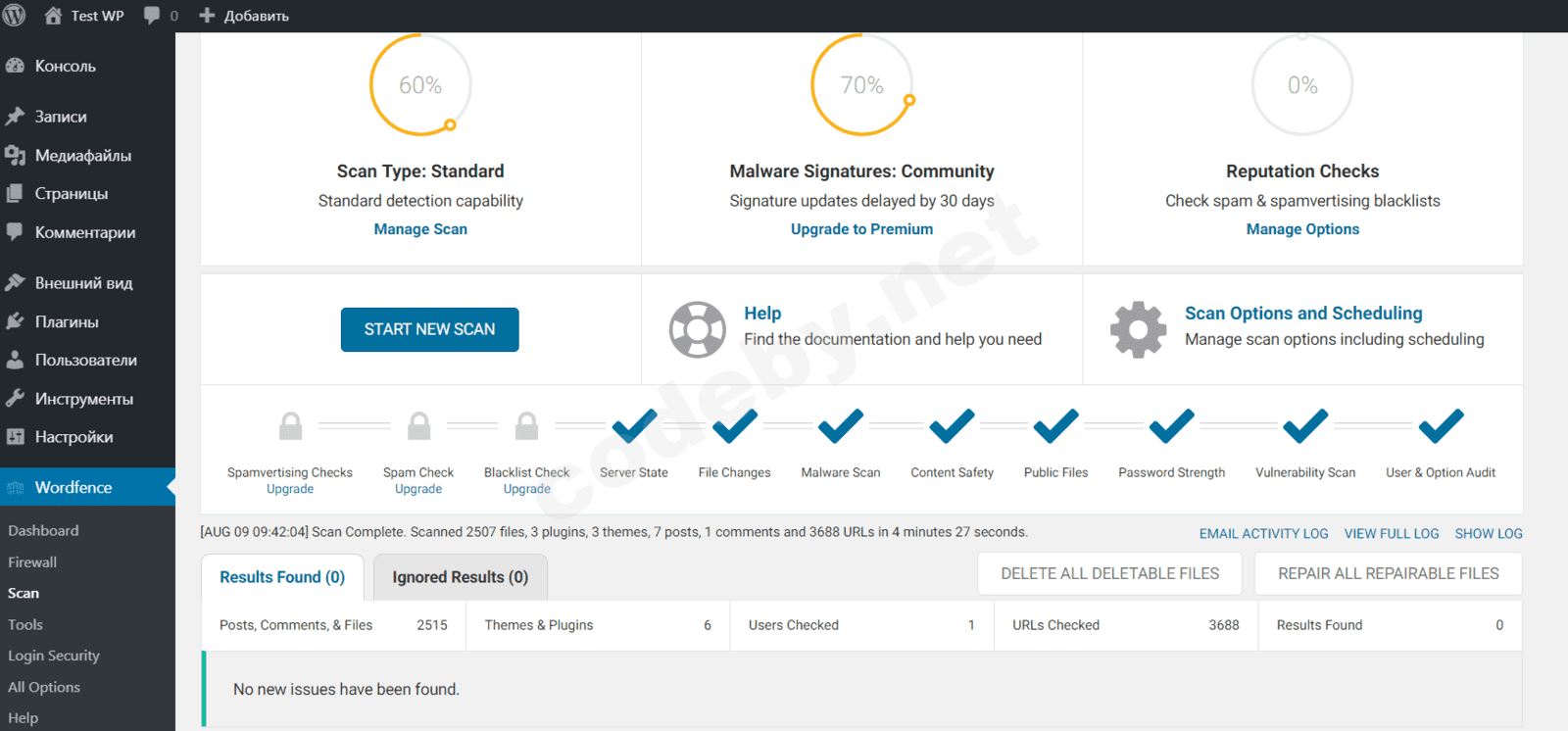Click the Malware Scan checkmark icon

[840, 426]
